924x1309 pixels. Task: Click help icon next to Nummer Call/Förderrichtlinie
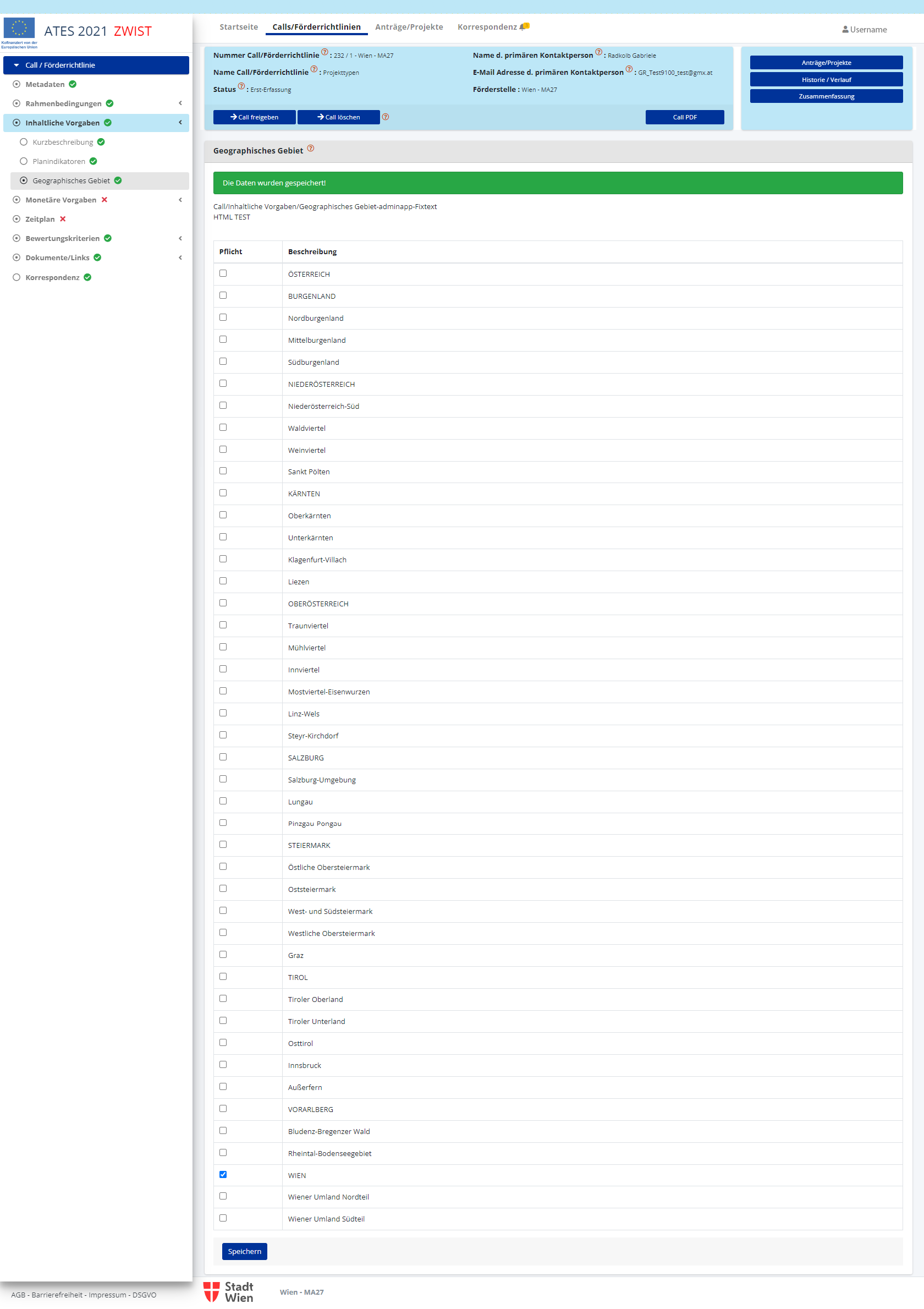pos(324,52)
